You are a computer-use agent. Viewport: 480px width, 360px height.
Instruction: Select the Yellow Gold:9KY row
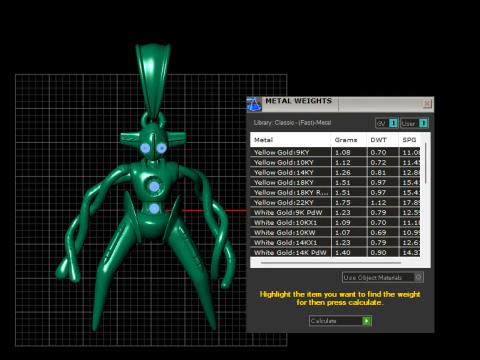coord(335,152)
